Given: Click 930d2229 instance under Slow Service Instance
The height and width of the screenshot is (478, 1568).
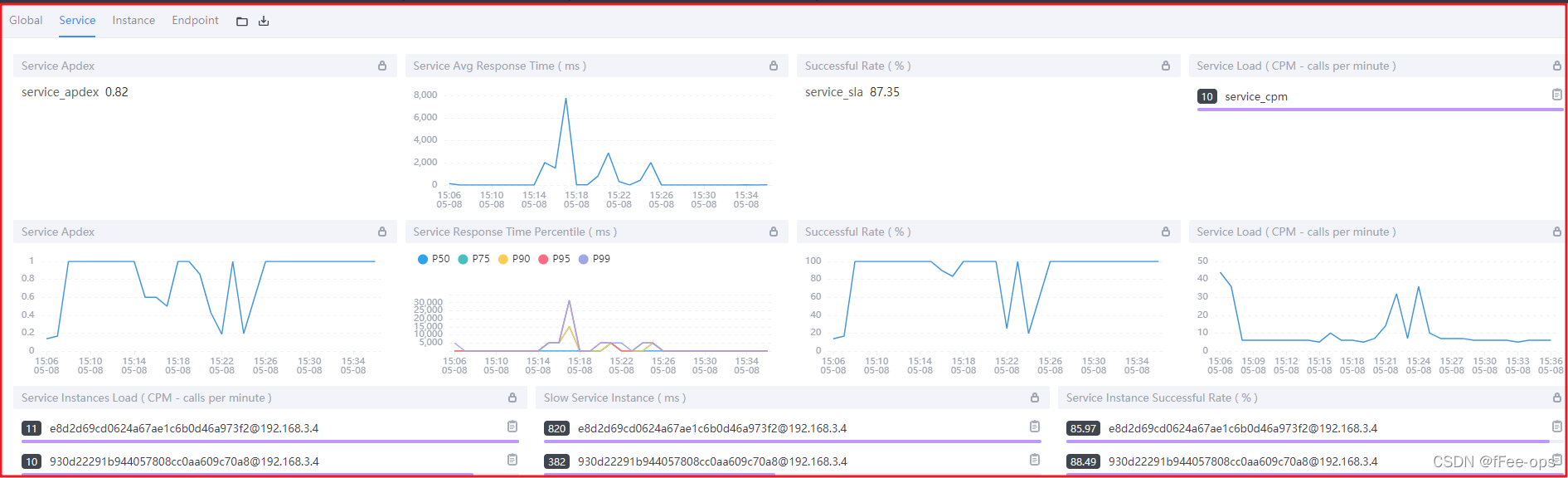Looking at the screenshot, I should (712, 461).
